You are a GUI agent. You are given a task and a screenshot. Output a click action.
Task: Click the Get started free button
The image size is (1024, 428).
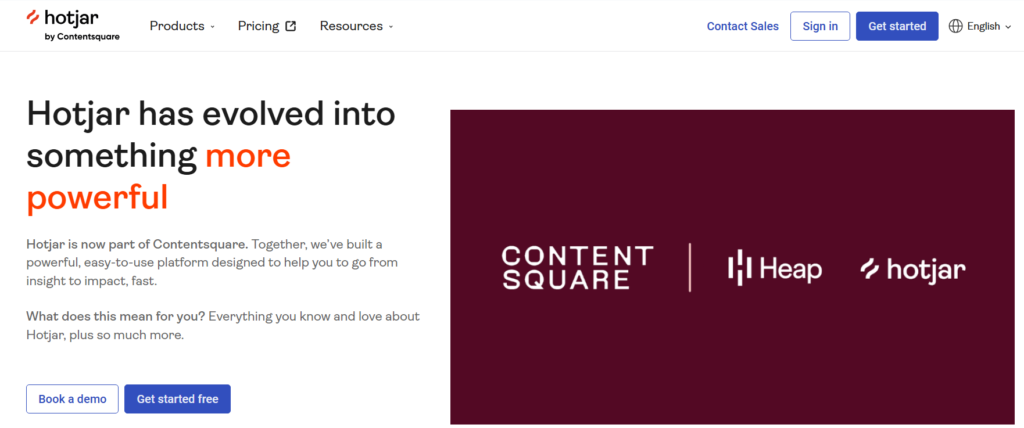click(178, 399)
